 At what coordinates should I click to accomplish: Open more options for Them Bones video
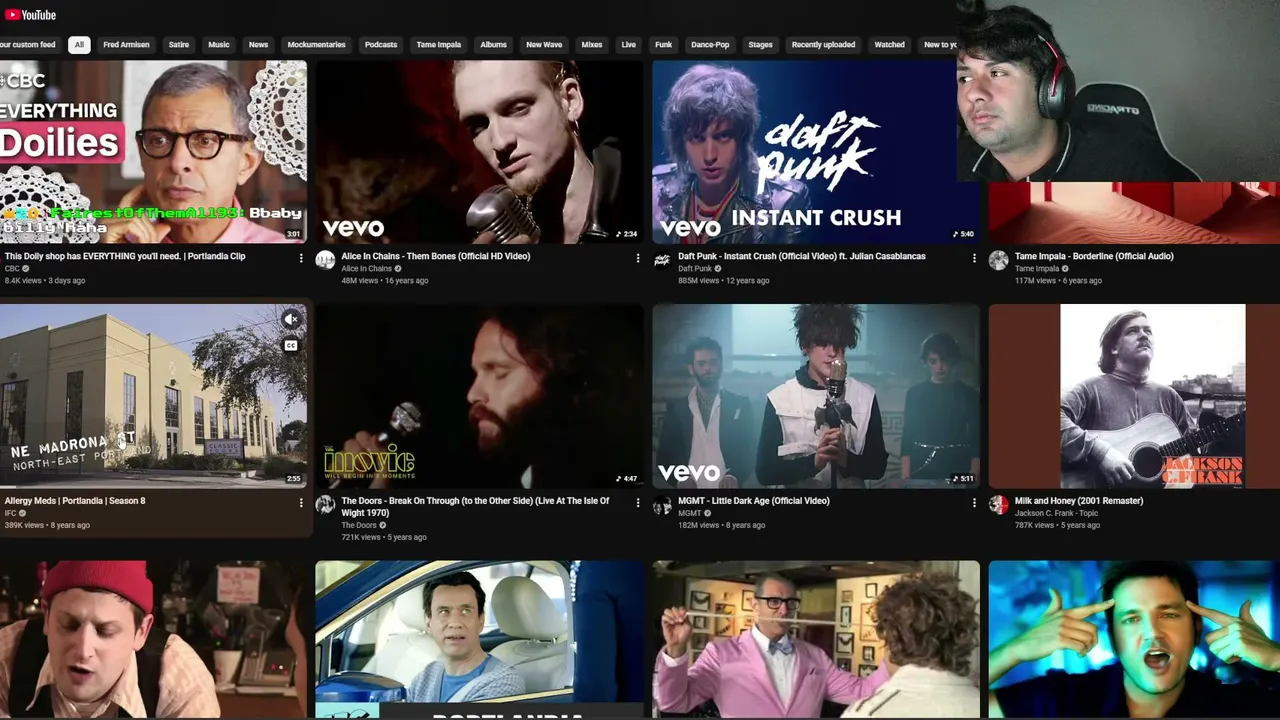(x=638, y=258)
